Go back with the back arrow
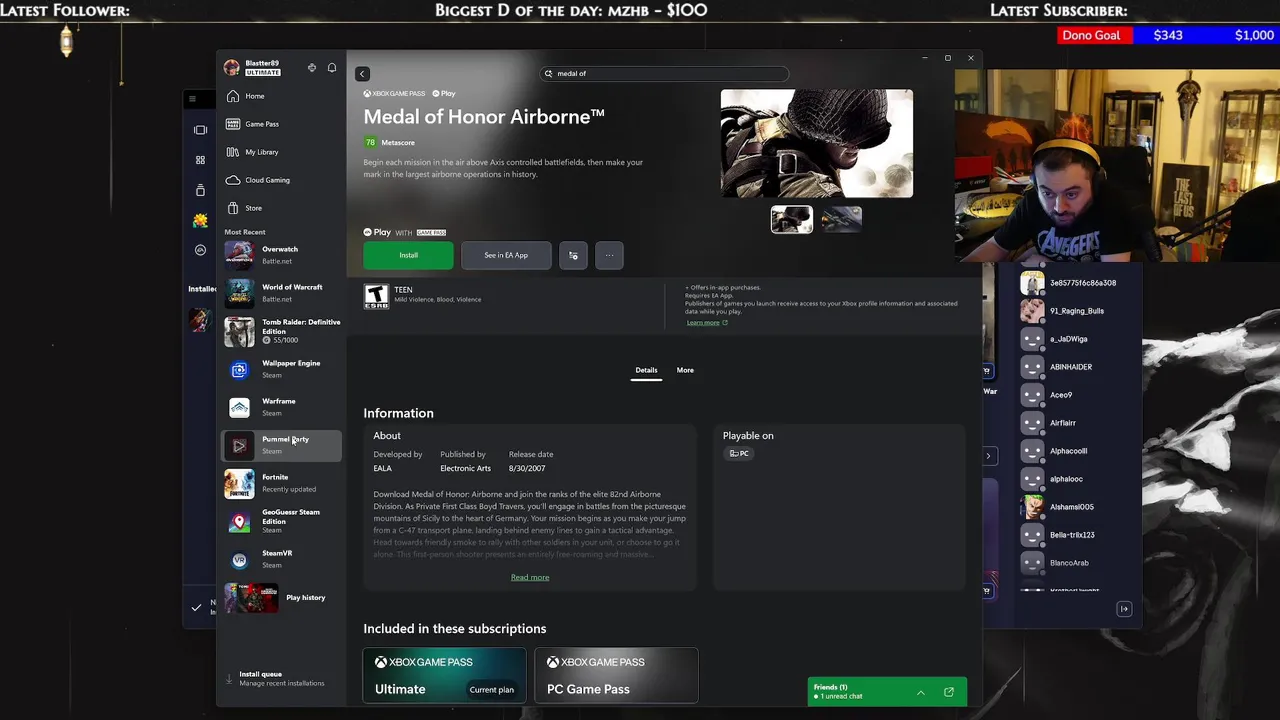1280x720 pixels. tap(362, 73)
